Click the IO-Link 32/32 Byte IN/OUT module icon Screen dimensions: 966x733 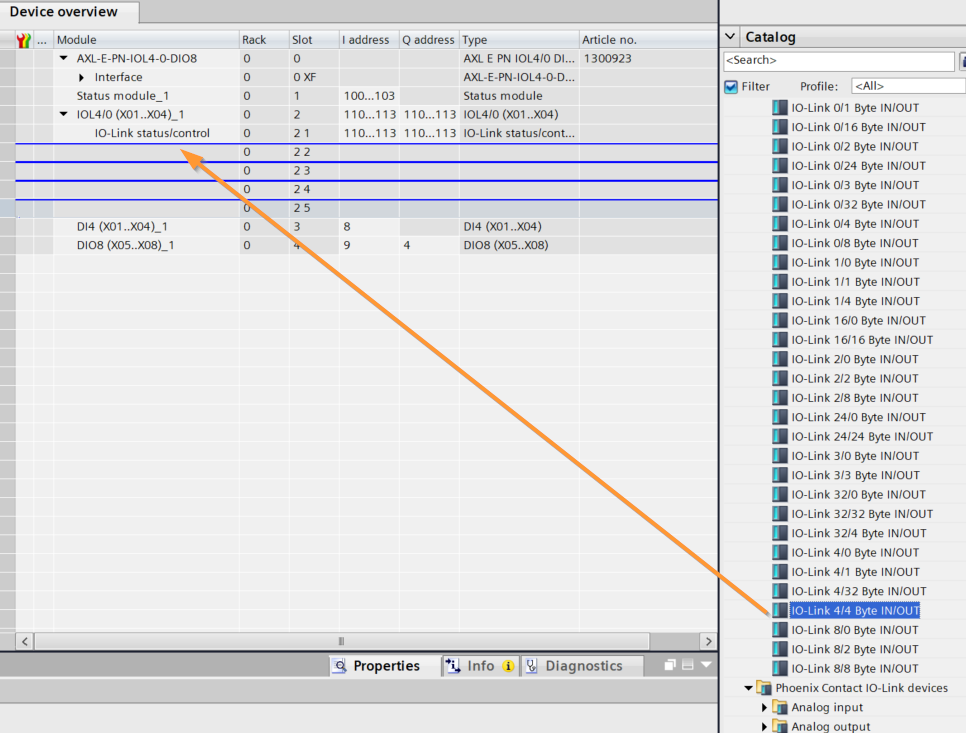click(x=780, y=514)
